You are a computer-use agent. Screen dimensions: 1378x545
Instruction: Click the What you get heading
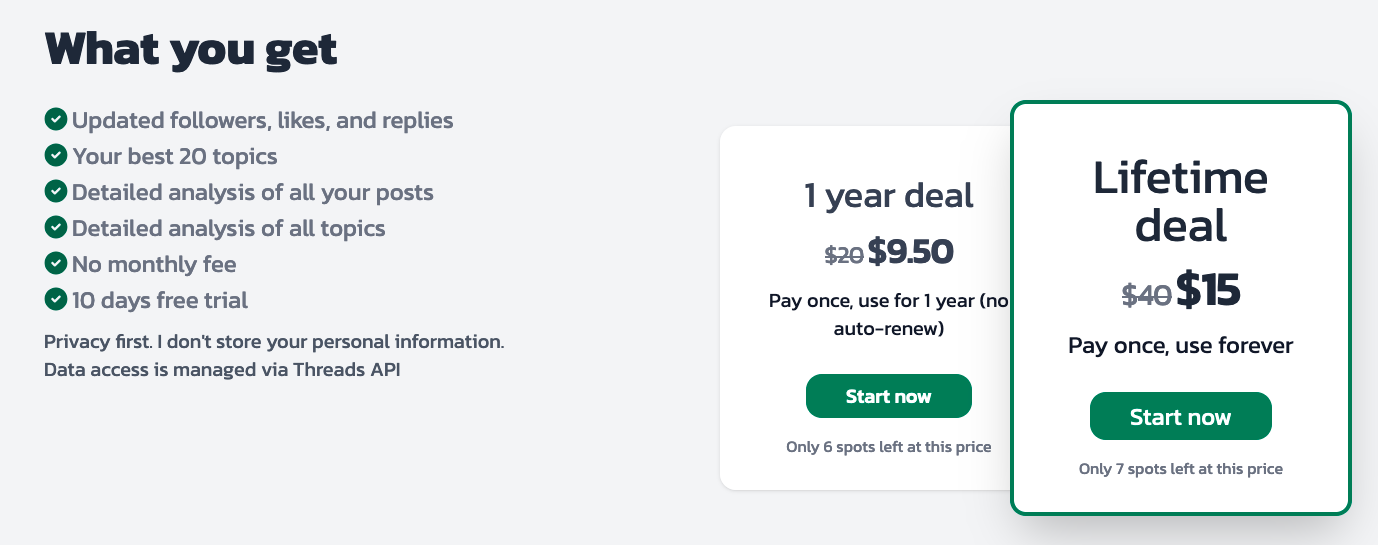pyautogui.click(x=191, y=49)
